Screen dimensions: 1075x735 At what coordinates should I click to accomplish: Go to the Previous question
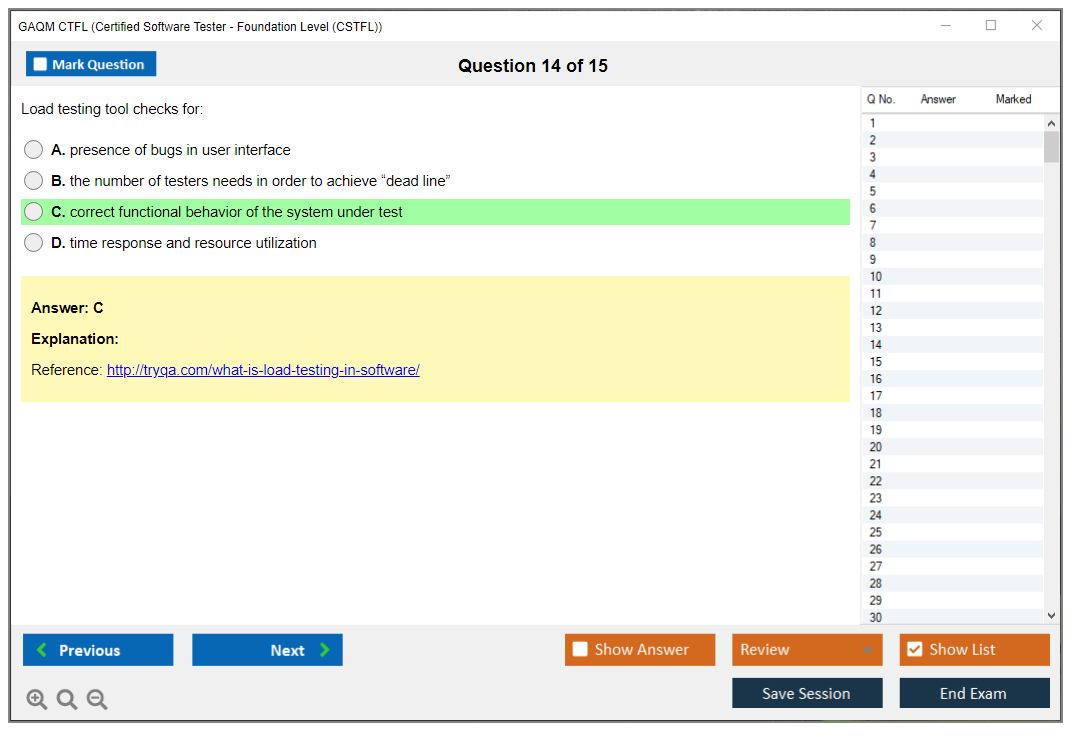tap(98, 650)
